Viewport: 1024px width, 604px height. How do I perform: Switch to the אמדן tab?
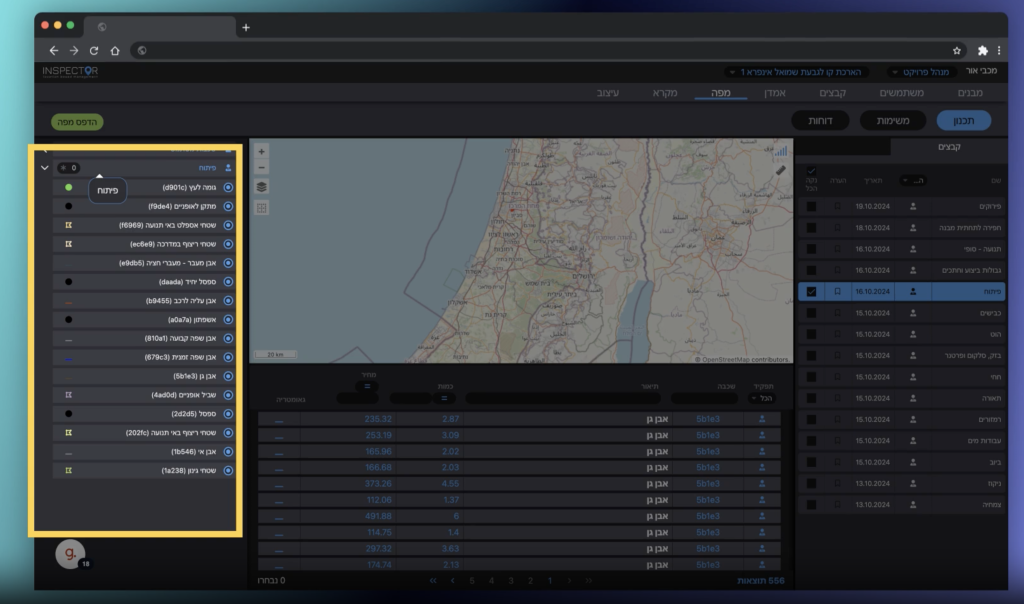point(775,93)
